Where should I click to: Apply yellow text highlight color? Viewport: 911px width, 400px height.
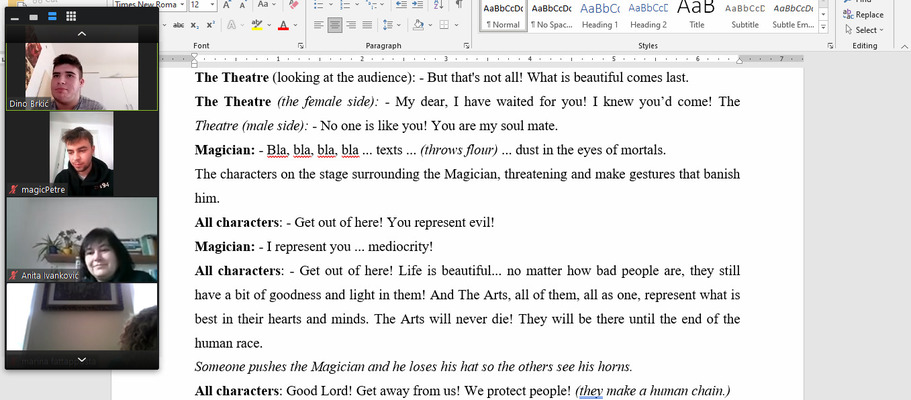[x=256, y=25]
